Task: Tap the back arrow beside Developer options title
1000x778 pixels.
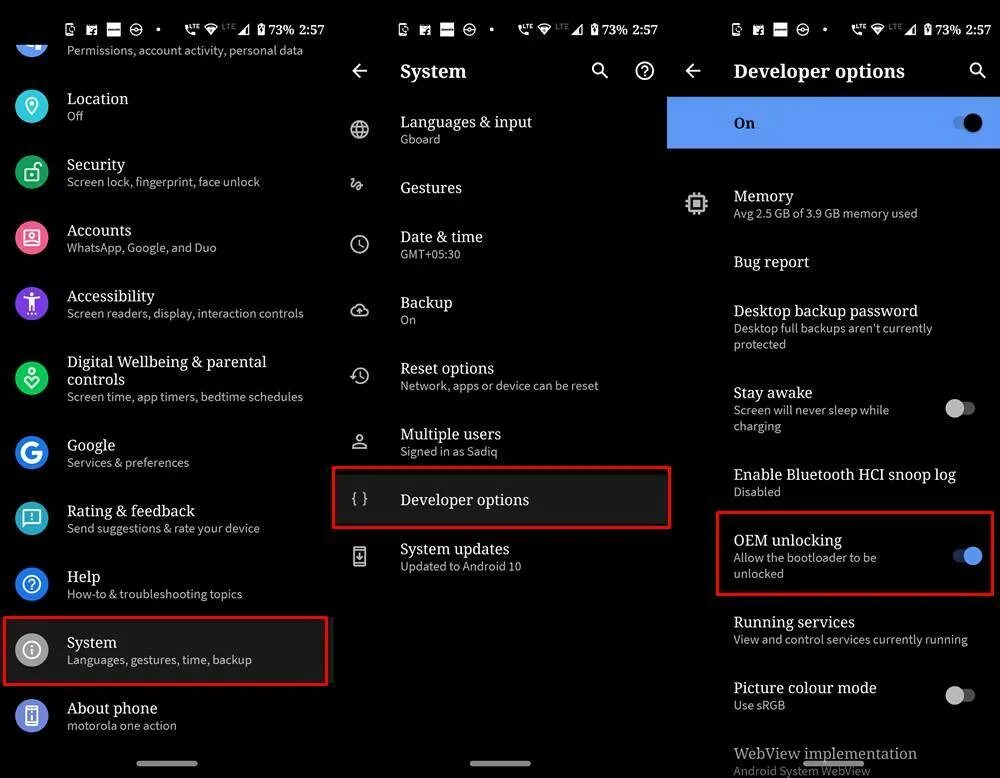Action: pos(693,71)
